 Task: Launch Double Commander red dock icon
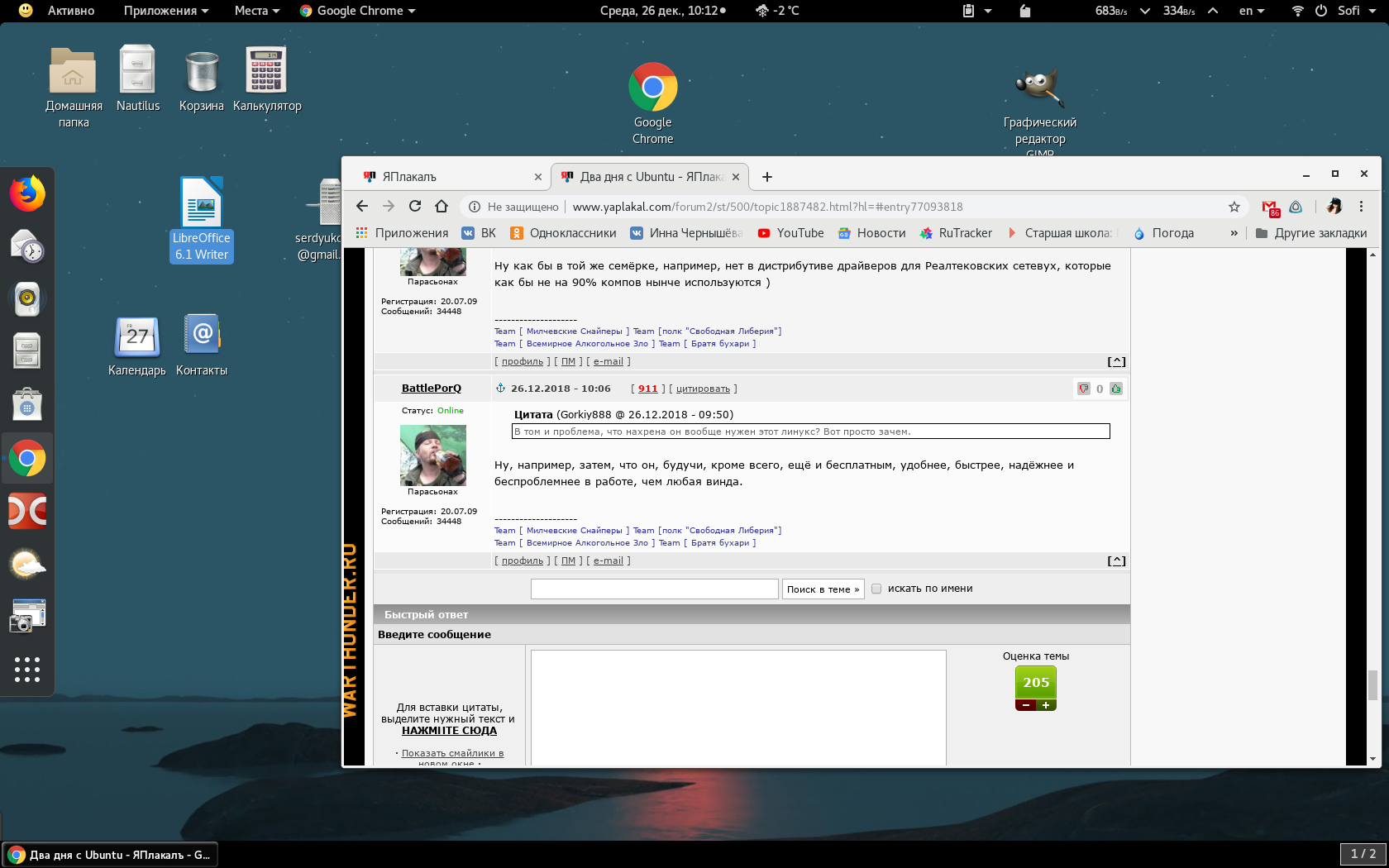pos(27,511)
